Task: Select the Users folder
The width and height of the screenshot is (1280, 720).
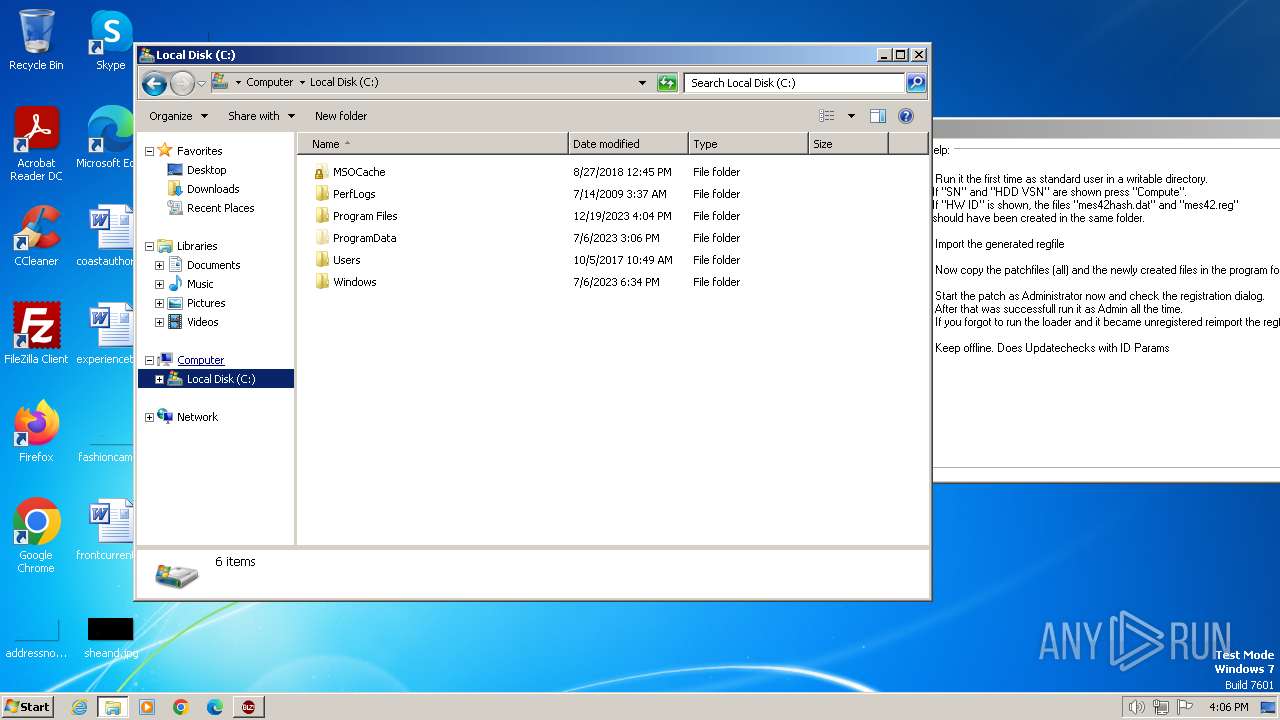Action: click(x=346, y=260)
